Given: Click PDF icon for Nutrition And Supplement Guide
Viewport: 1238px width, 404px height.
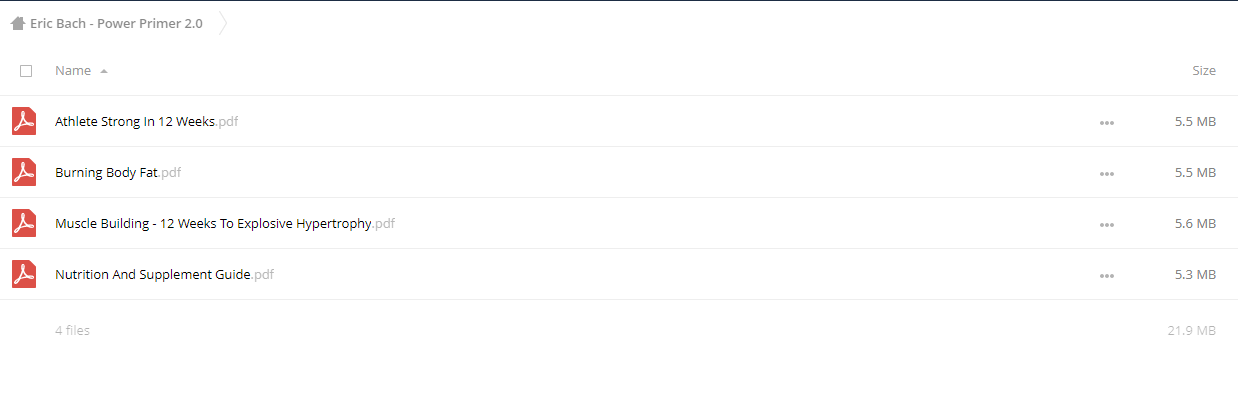Looking at the screenshot, I should tap(24, 274).
